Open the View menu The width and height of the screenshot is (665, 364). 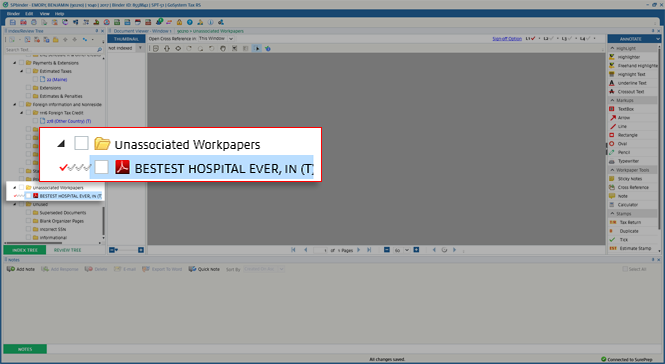click(45, 14)
